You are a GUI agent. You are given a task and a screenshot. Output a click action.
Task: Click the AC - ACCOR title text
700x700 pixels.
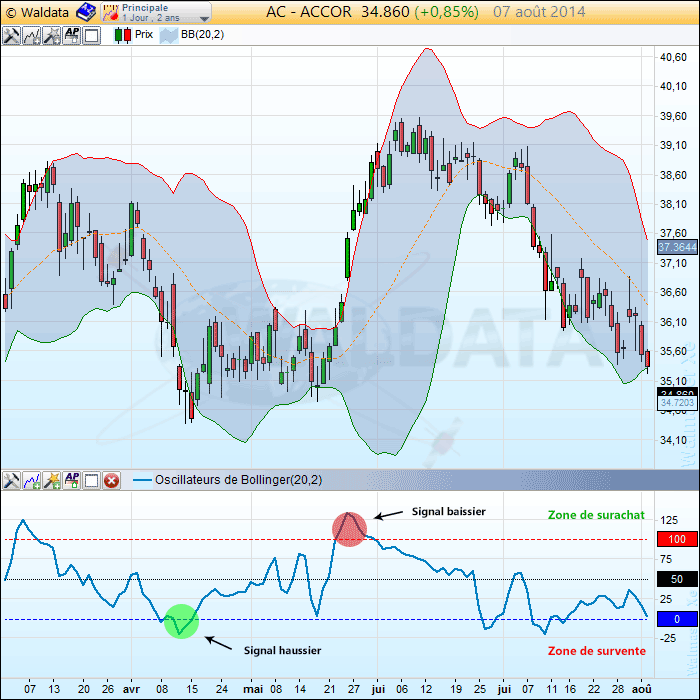pyautogui.click(x=308, y=12)
